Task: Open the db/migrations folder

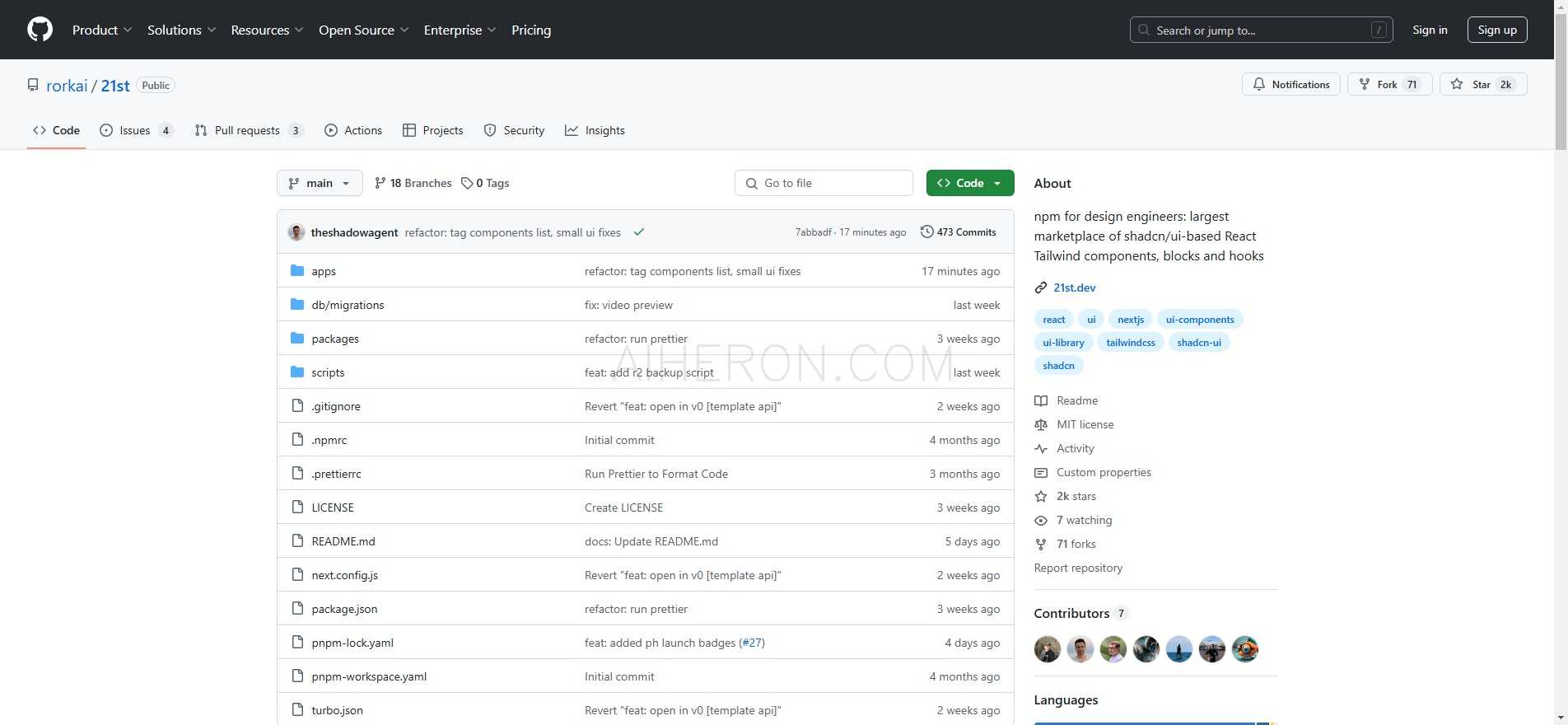Action: tap(348, 305)
